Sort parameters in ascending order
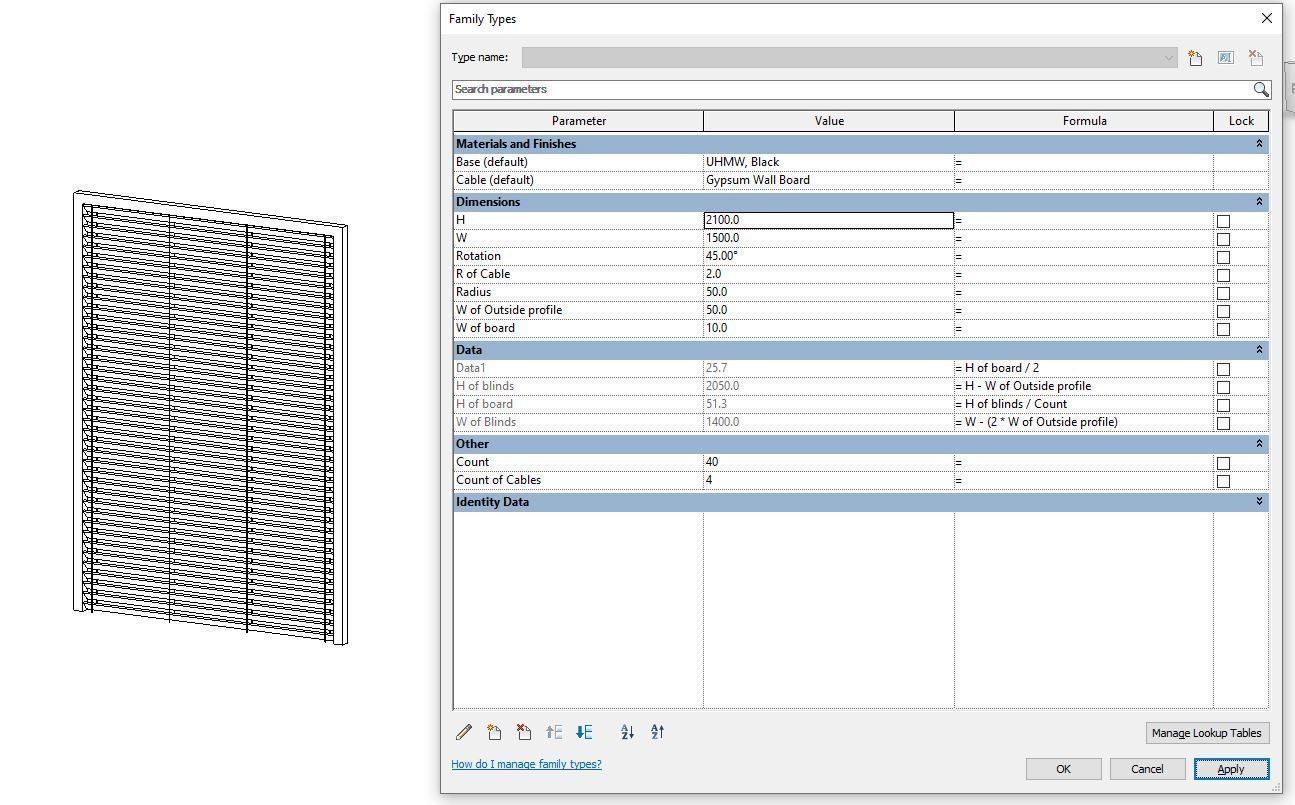1295x805 pixels. click(x=627, y=732)
